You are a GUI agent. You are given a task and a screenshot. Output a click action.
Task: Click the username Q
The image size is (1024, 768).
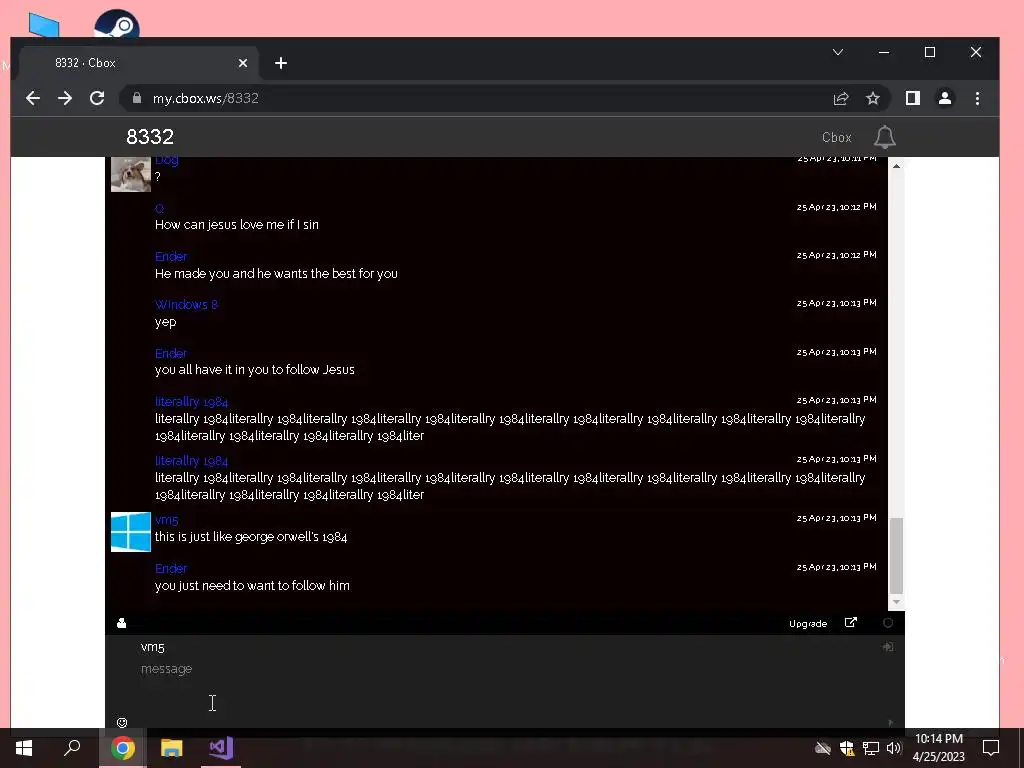[x=159, y=208]
